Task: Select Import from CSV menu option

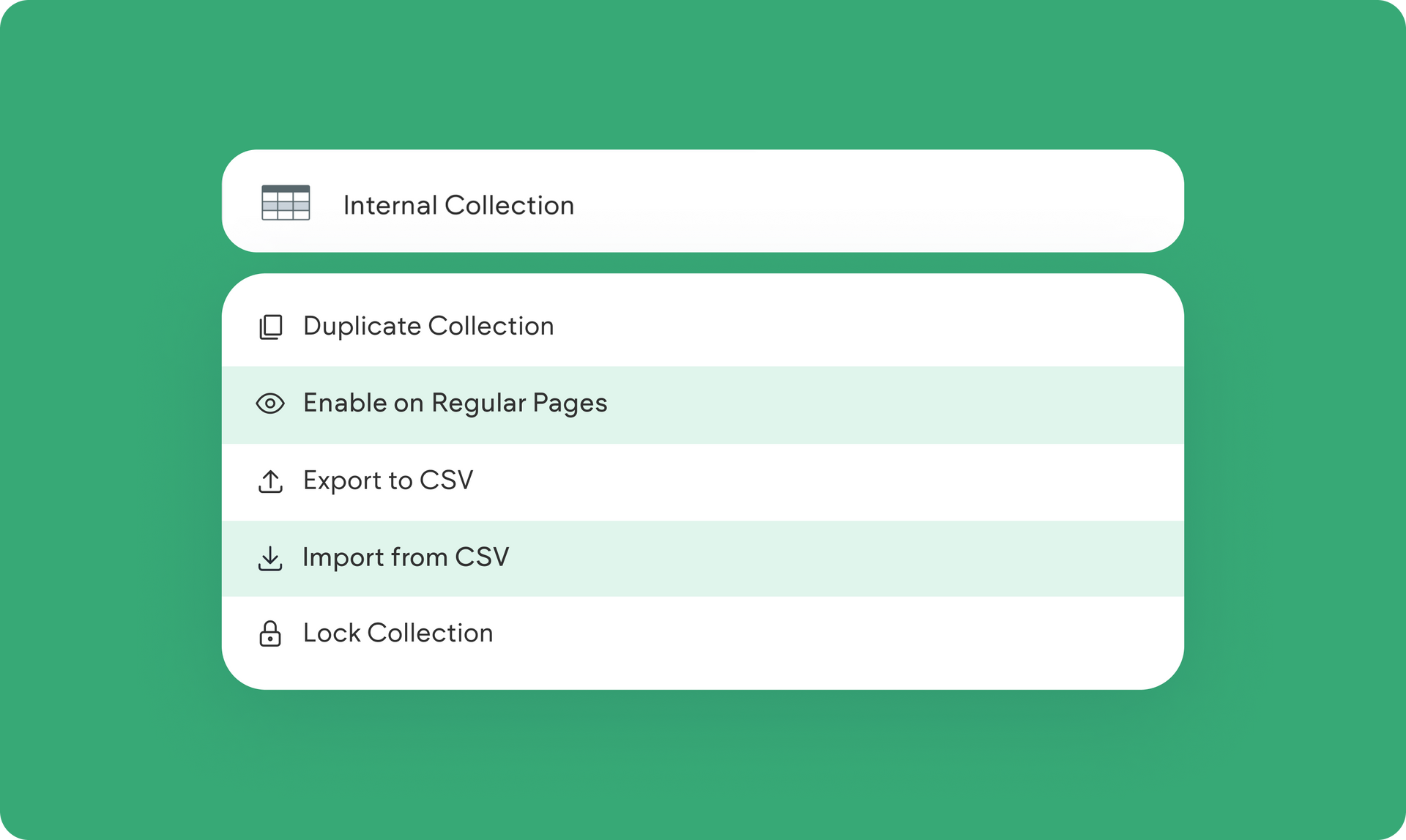Action: tap(406, 557)
